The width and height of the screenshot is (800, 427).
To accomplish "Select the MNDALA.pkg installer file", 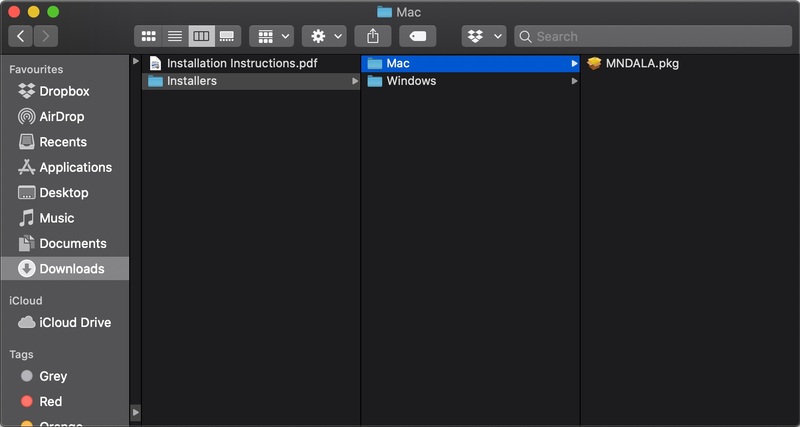I will tap(690, 63).
